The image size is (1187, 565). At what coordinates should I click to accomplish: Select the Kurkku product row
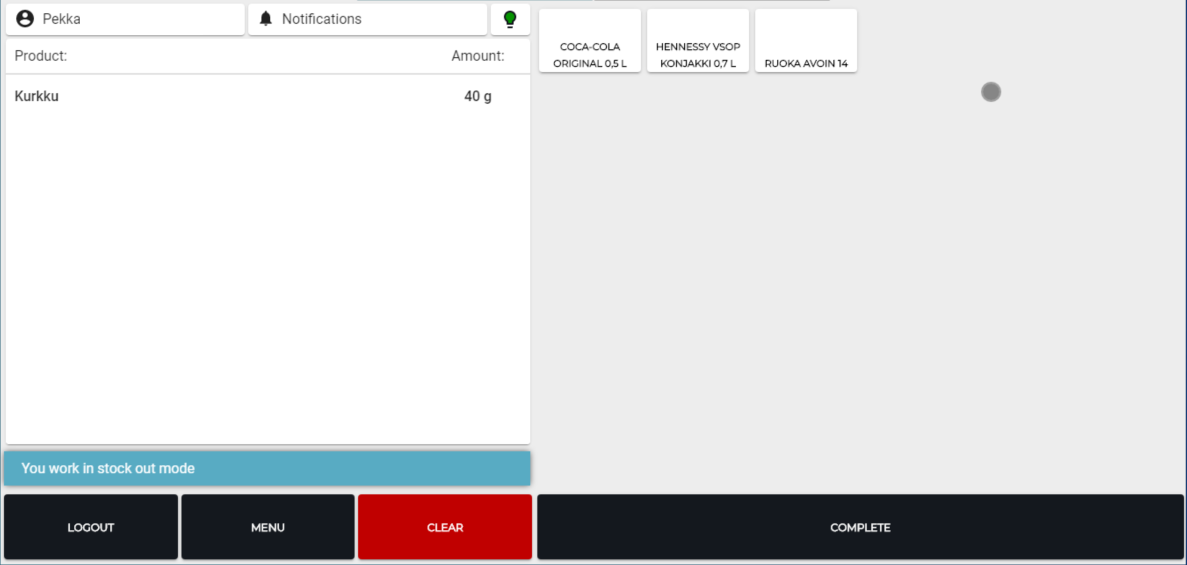[37, 97]
